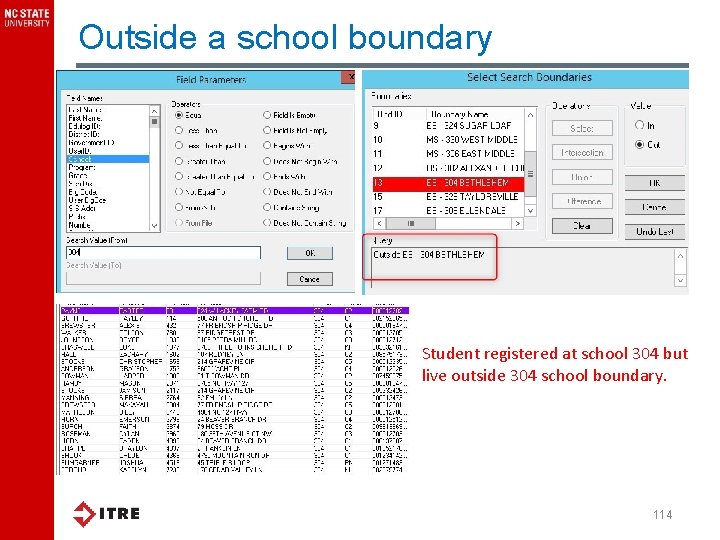Viewport: 720px width, 540px height.
Task: Select the Grade field in list
Action: (108, 175)
